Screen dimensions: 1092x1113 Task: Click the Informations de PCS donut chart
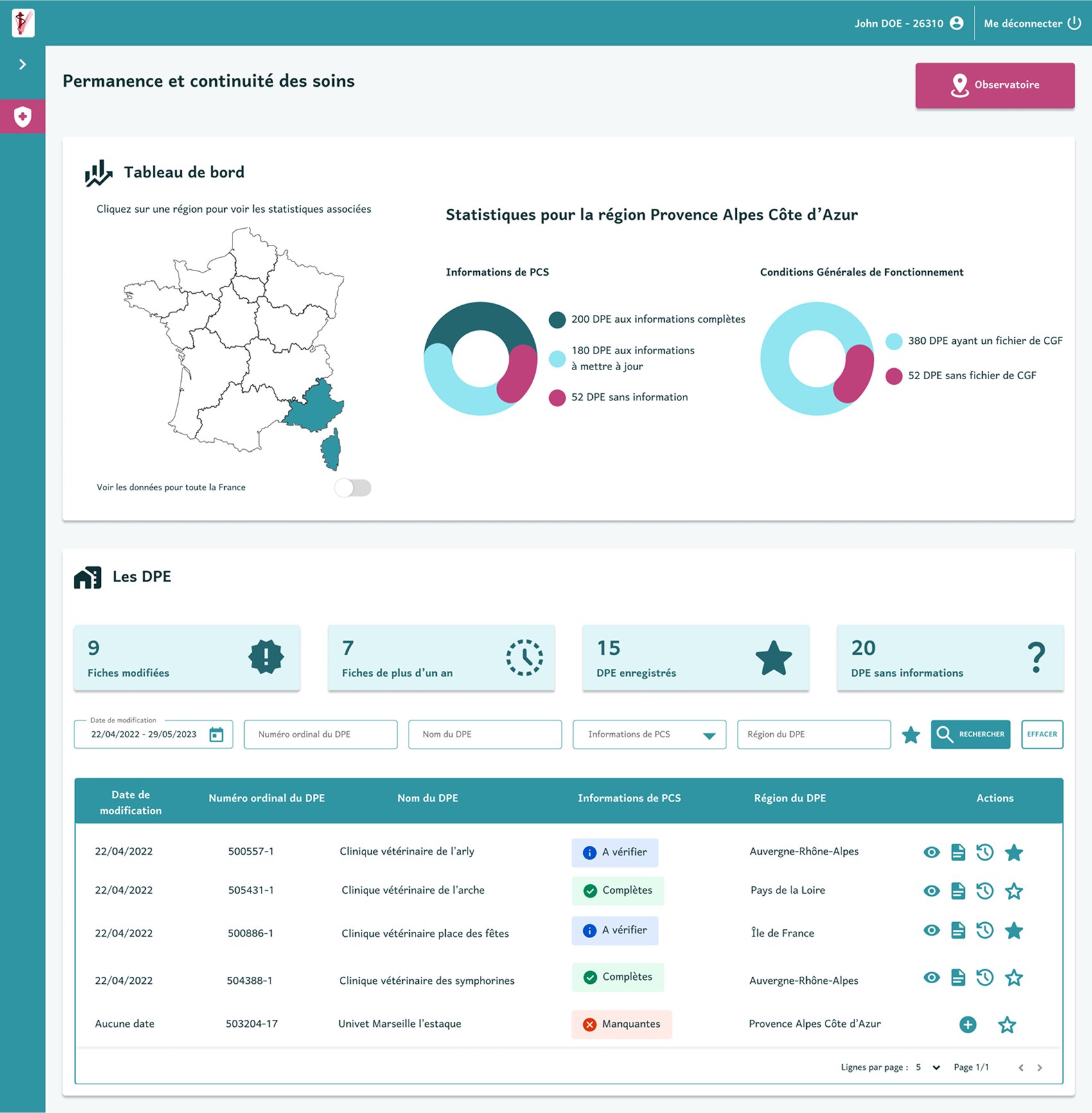[x=480, y=359]
